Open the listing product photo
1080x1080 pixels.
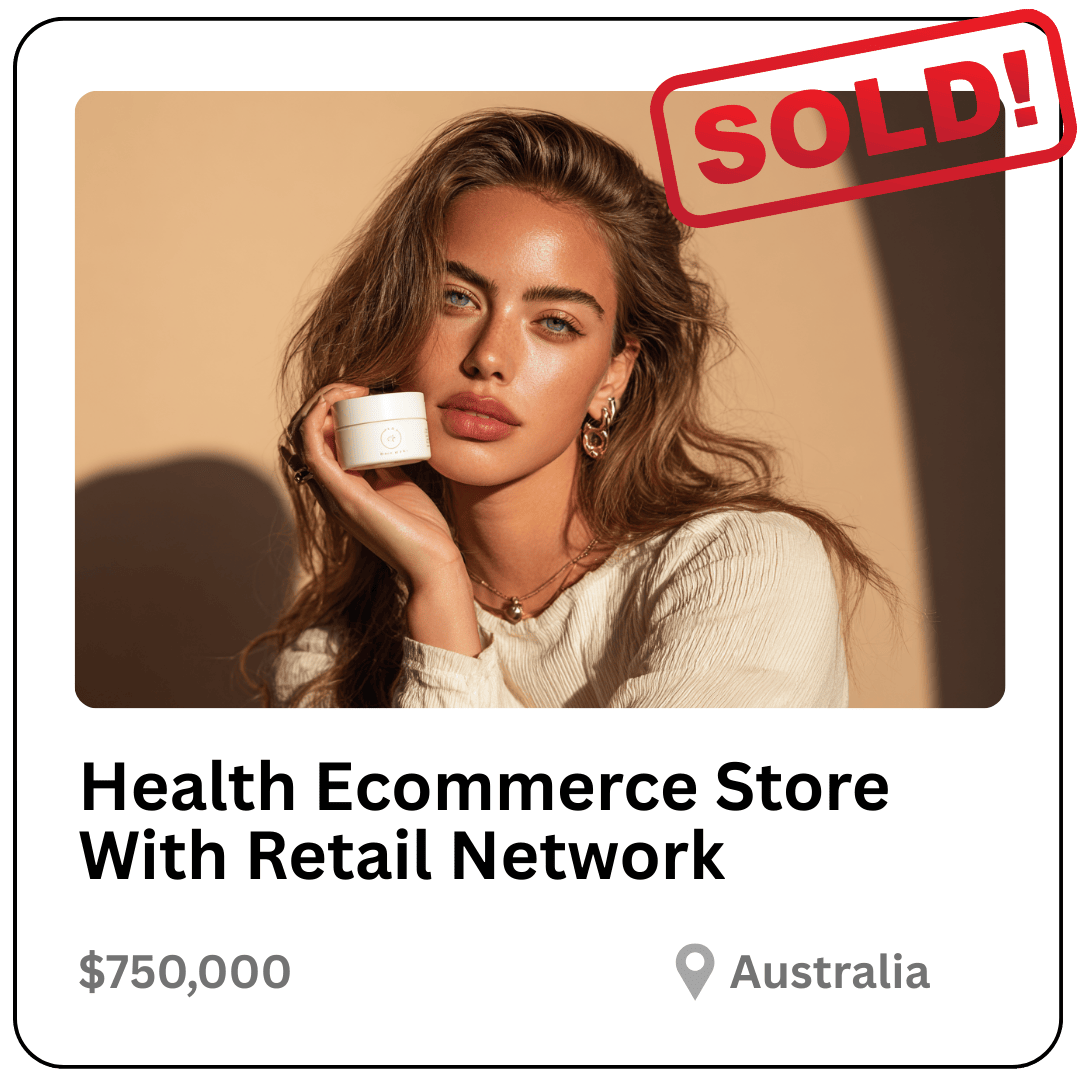click(x=539, y=399)
